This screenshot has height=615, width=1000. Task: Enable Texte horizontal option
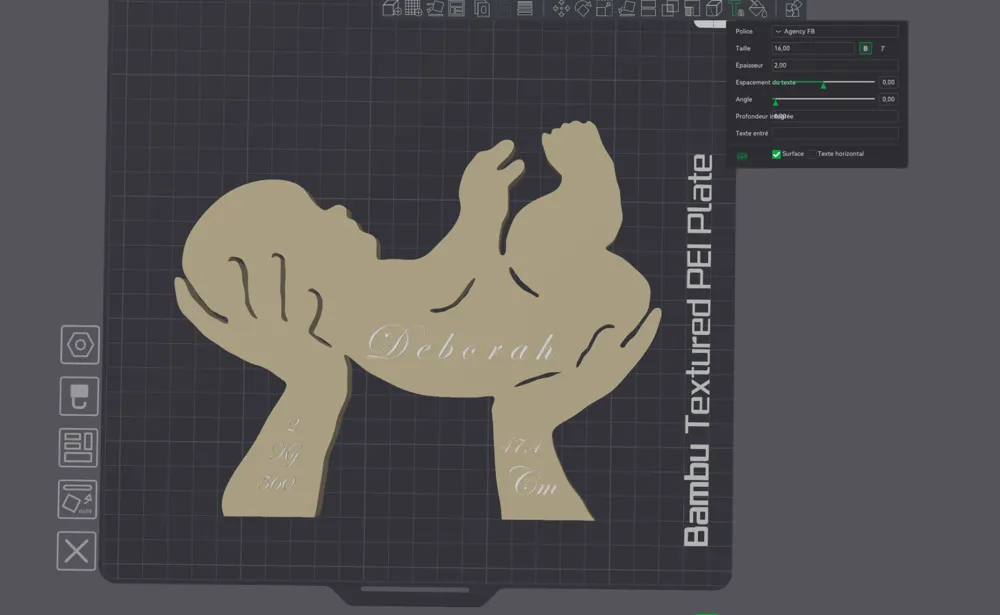811,154
